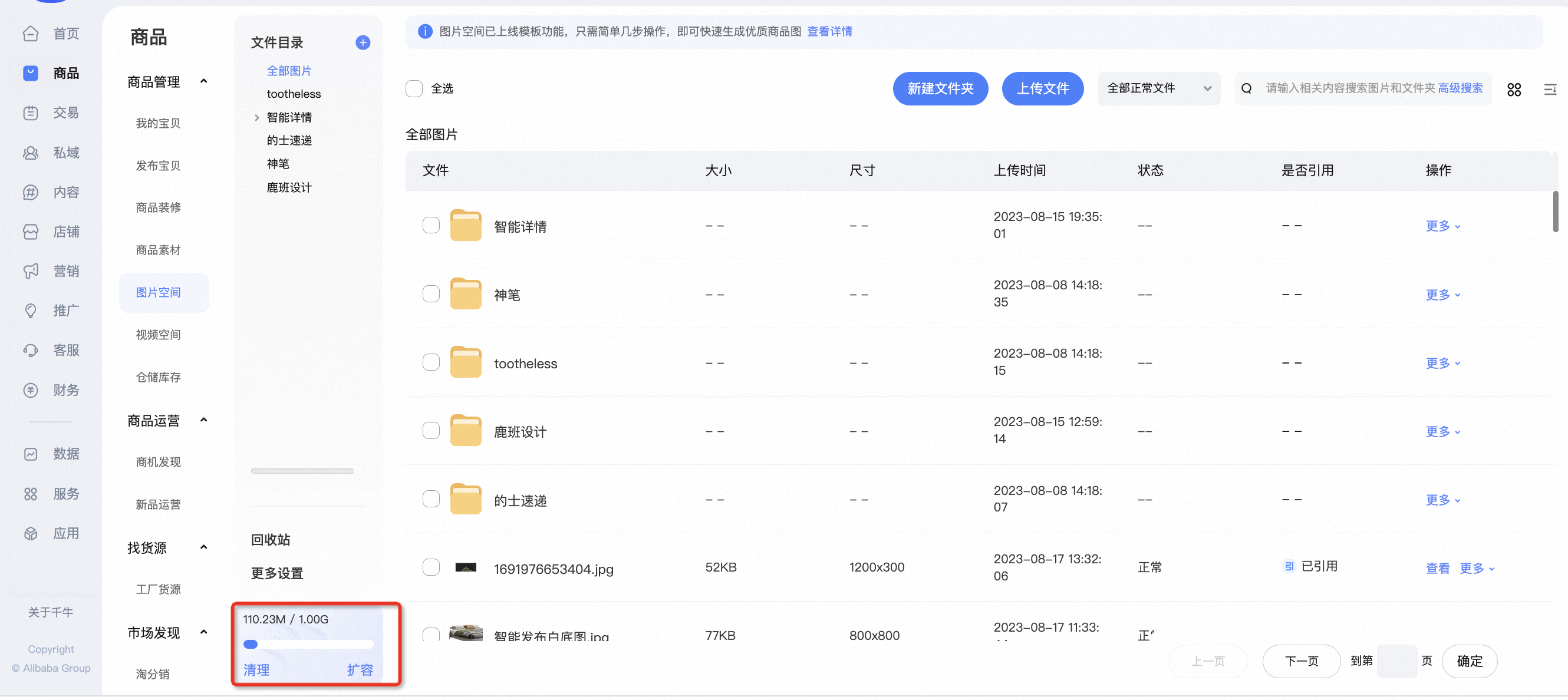This screenshot has width=1568, height=700.
Task: Go to 发布宝贝 menu item
Action: pos(158,166)
